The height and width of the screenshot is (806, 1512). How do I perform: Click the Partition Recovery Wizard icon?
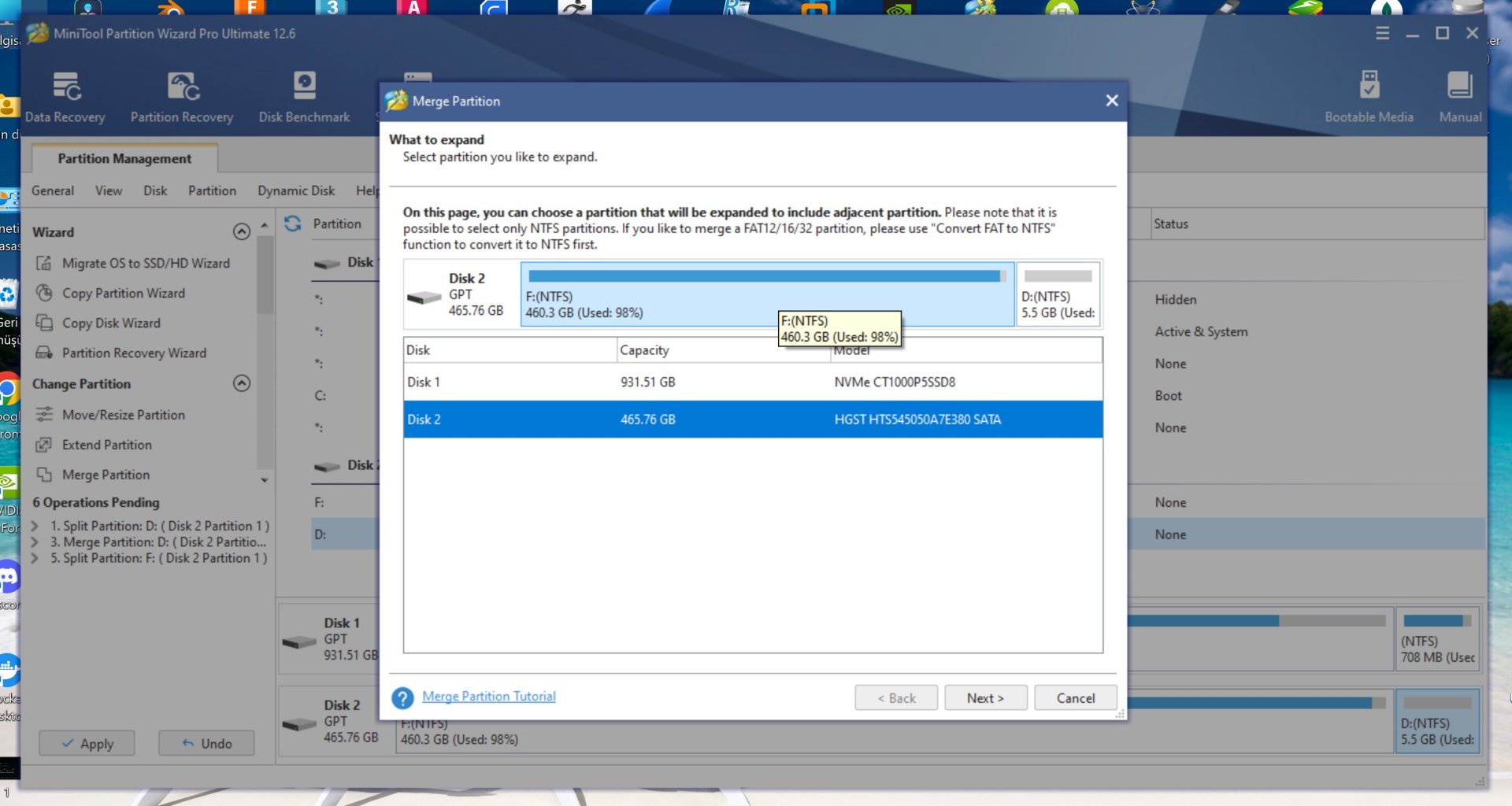44,353
